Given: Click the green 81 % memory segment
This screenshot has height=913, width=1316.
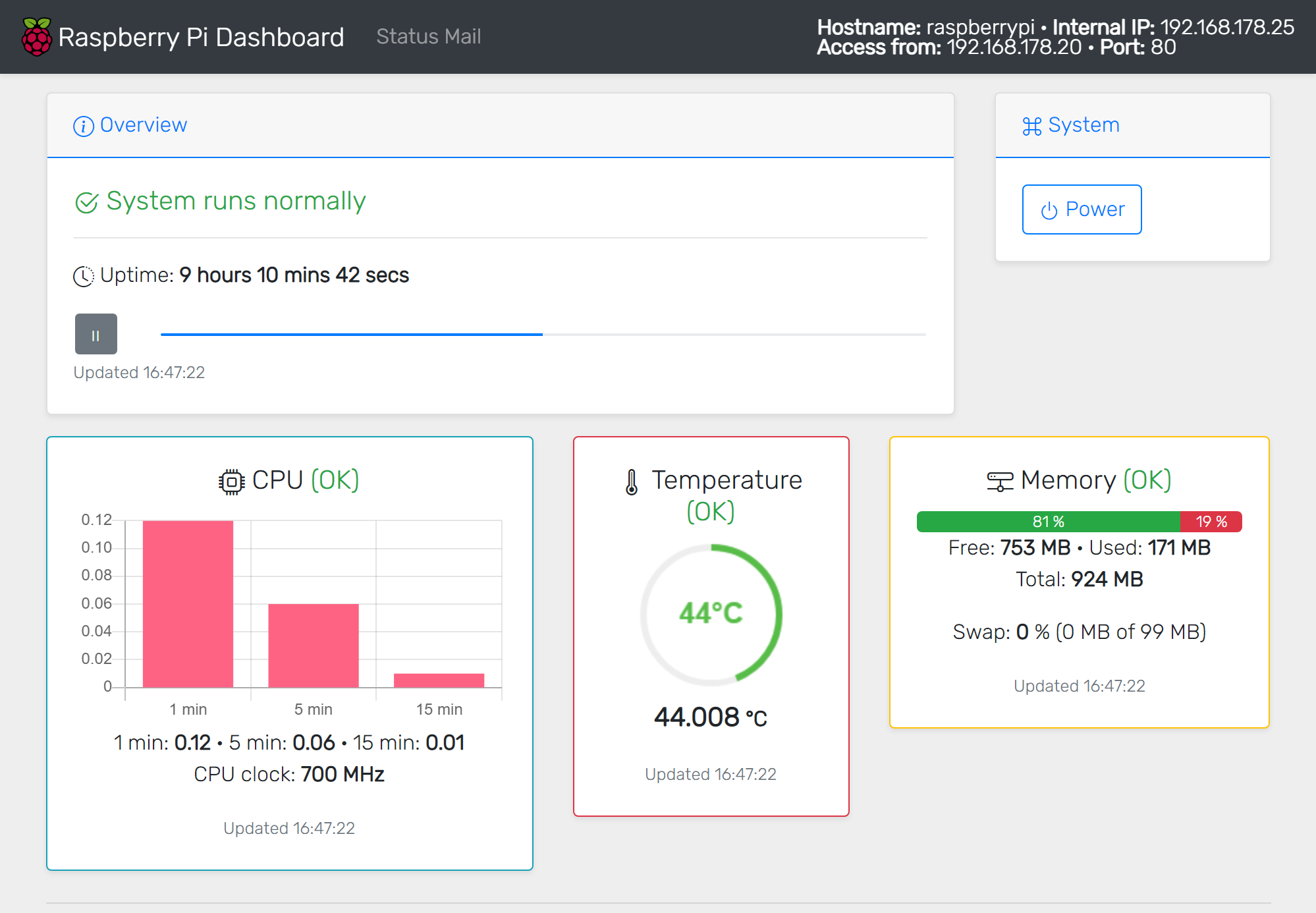Looking at the screenshot, I should [x=1047, y=522].
